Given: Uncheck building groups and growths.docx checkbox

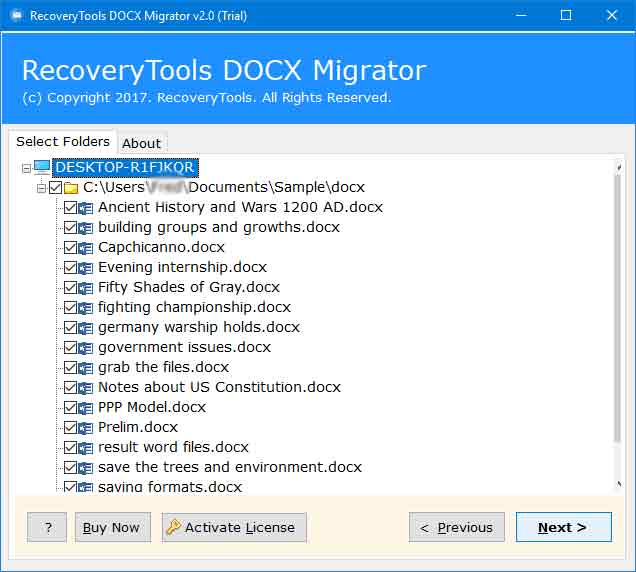Looking at the screenshot, I should click(x=71, y=228).
